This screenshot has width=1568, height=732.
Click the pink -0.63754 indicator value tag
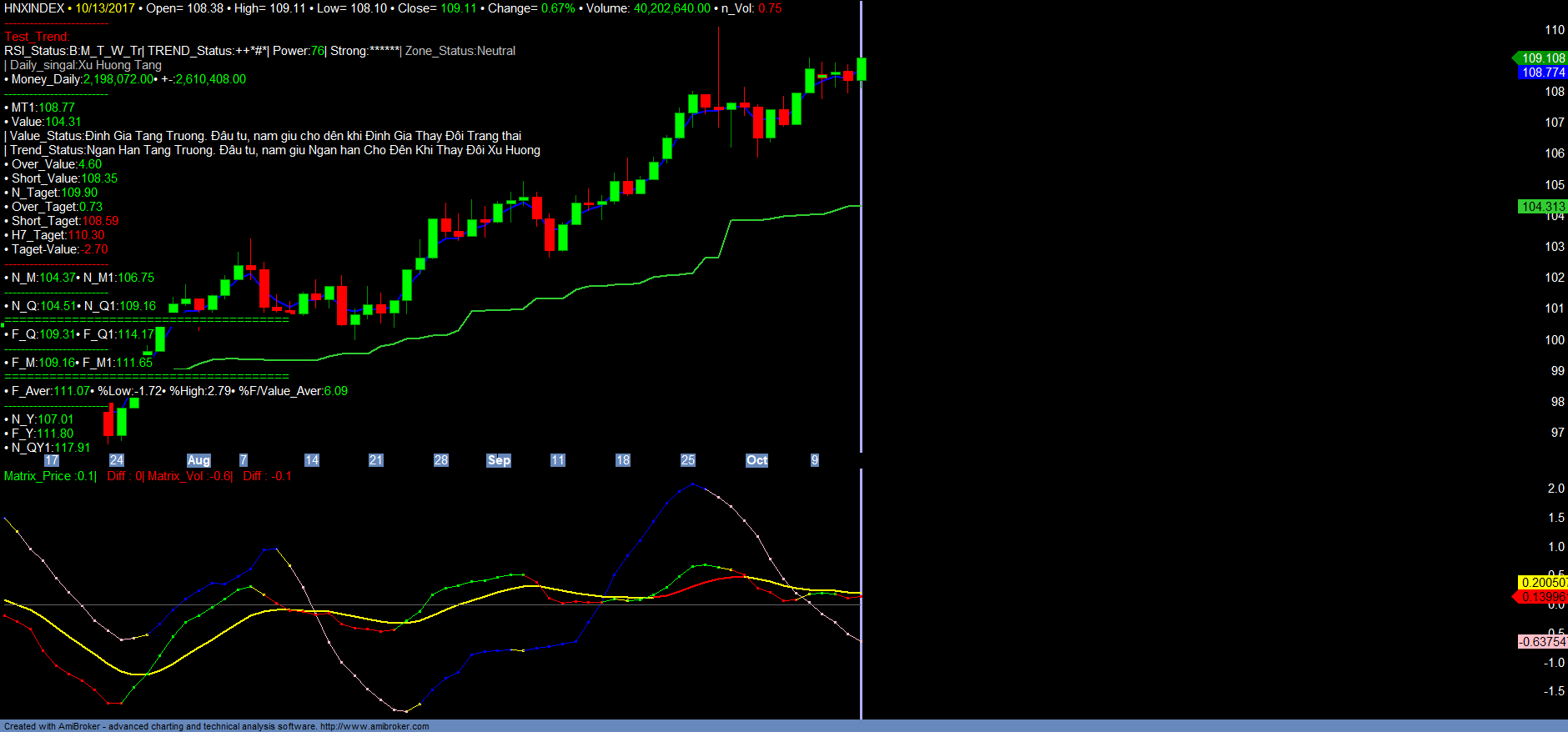[x=1542, y=642]
